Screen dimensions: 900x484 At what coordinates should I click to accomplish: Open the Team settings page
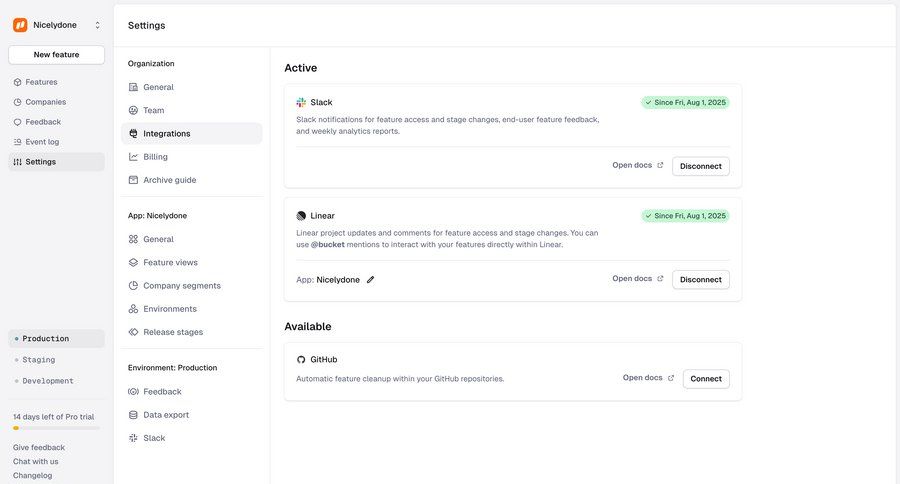(192, 110)
